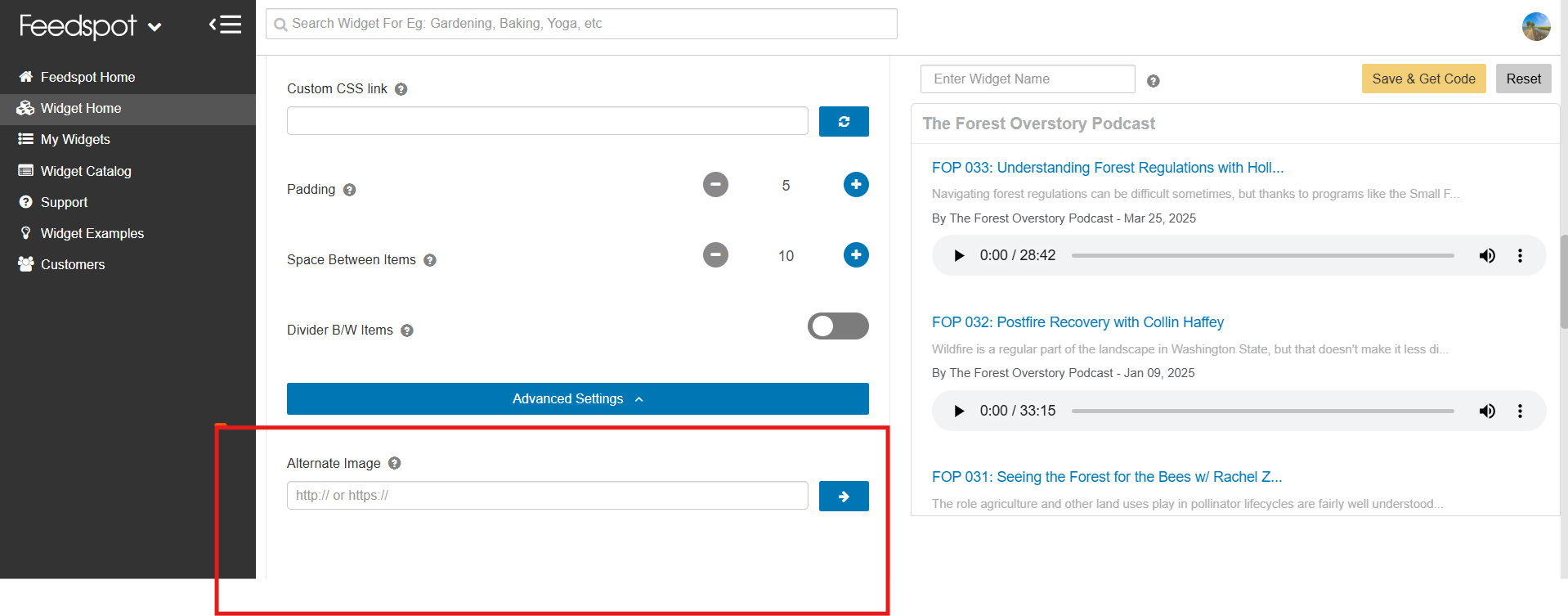Image resolution: width=1568 pixels, height=616 pixels.
Task: Increase the Padding value
Action: coord(856,184)
